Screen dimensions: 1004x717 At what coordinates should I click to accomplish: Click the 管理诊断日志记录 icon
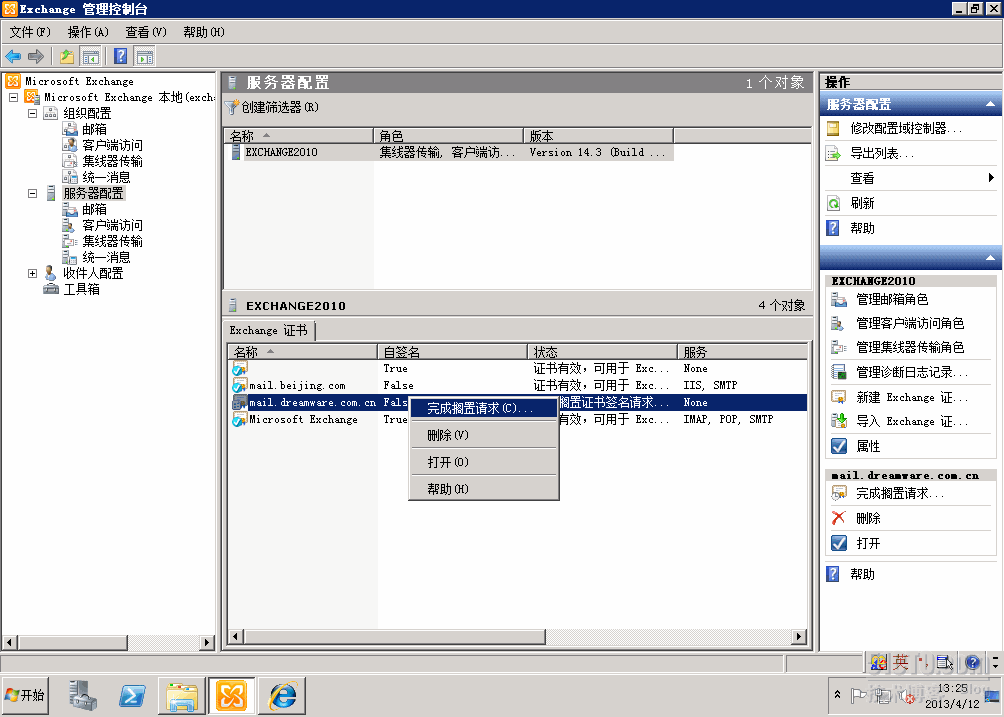tap(839, 372)
